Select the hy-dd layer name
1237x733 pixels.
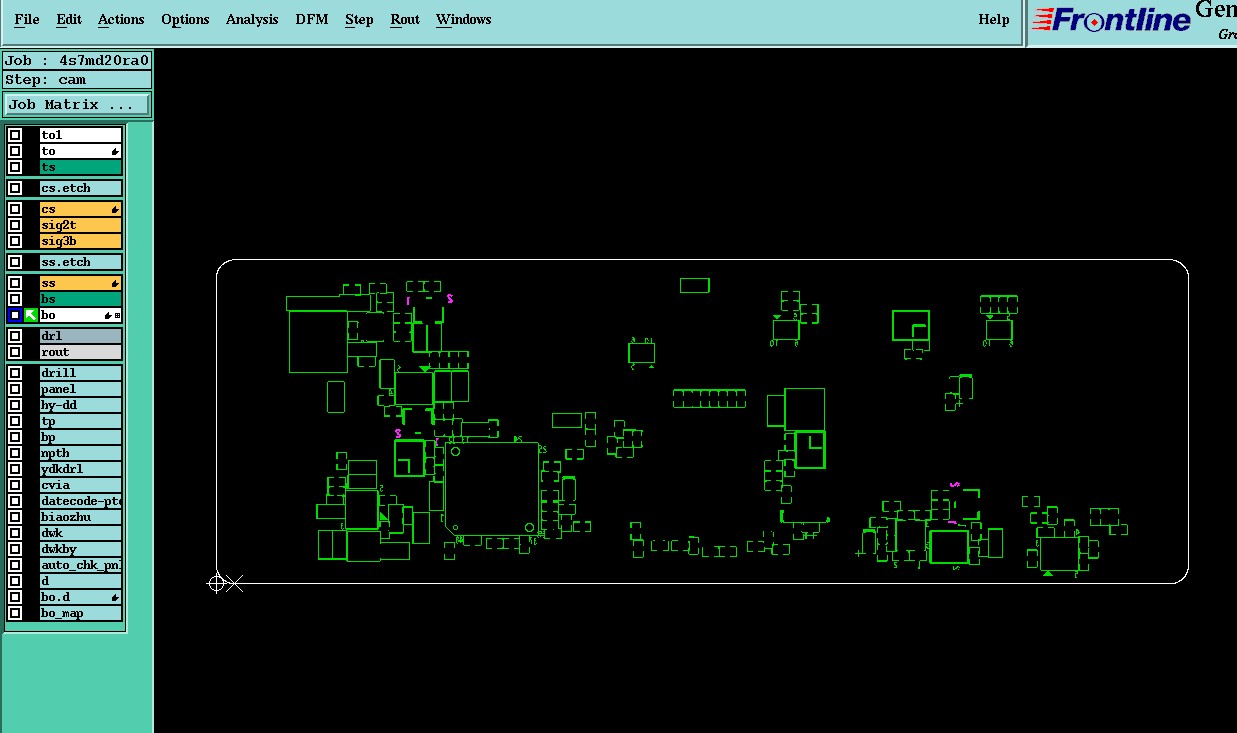(81, 405)
